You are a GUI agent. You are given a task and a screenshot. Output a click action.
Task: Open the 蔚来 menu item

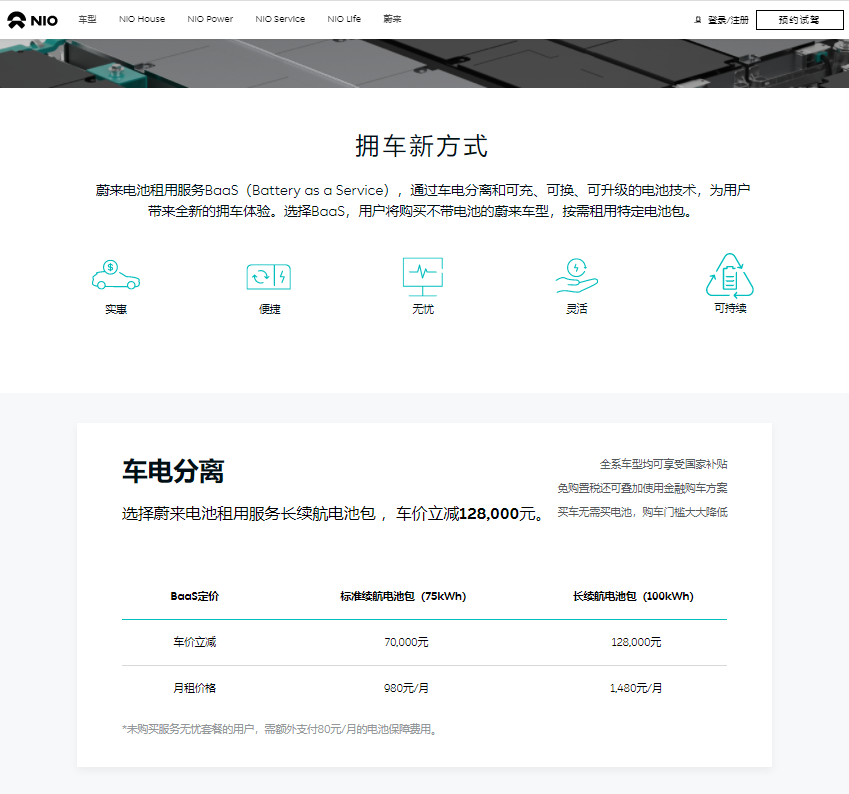coord(392,19)
